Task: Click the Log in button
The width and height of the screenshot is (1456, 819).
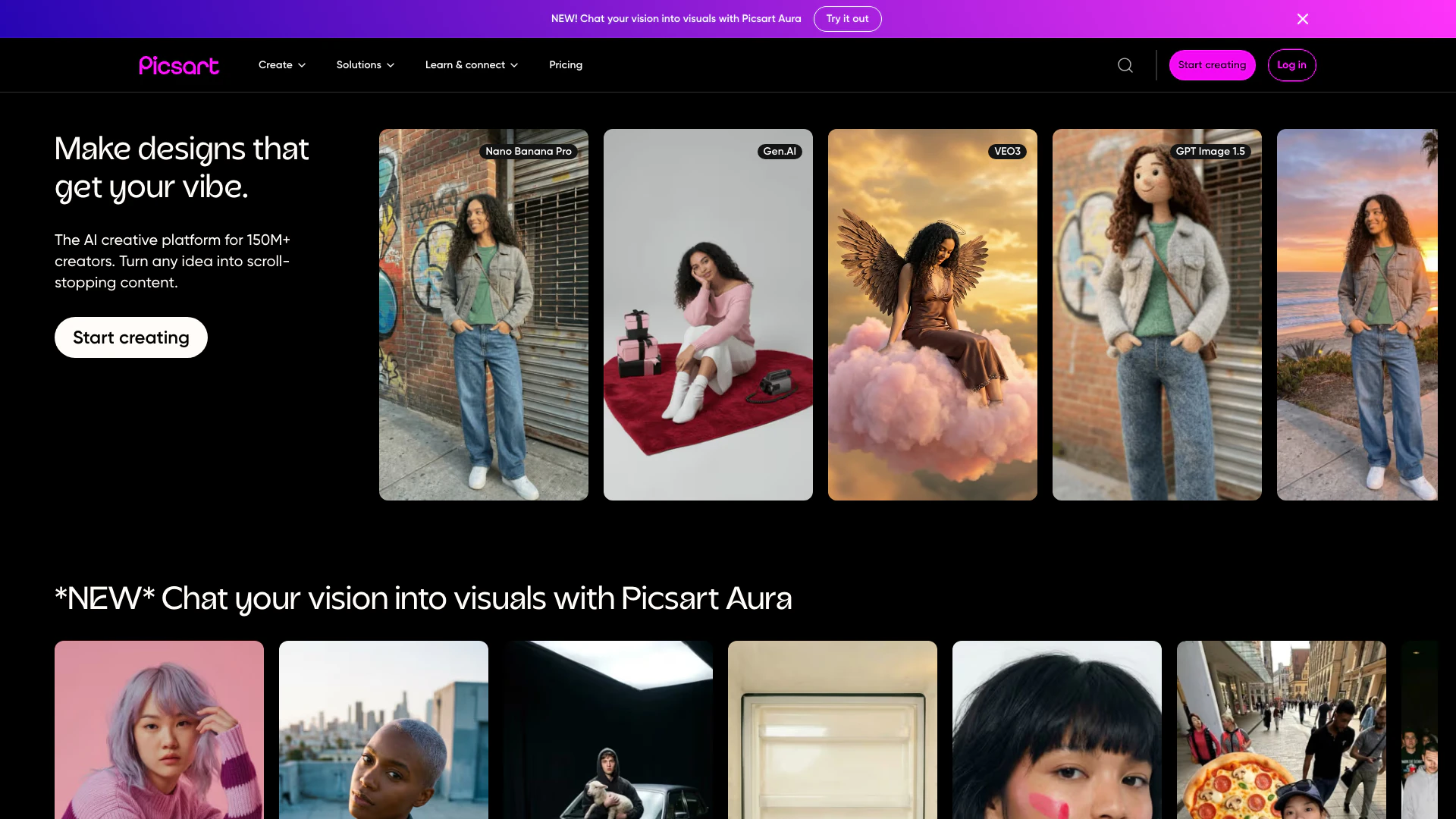Action: pyautogui.click(x=1291, y=65)
